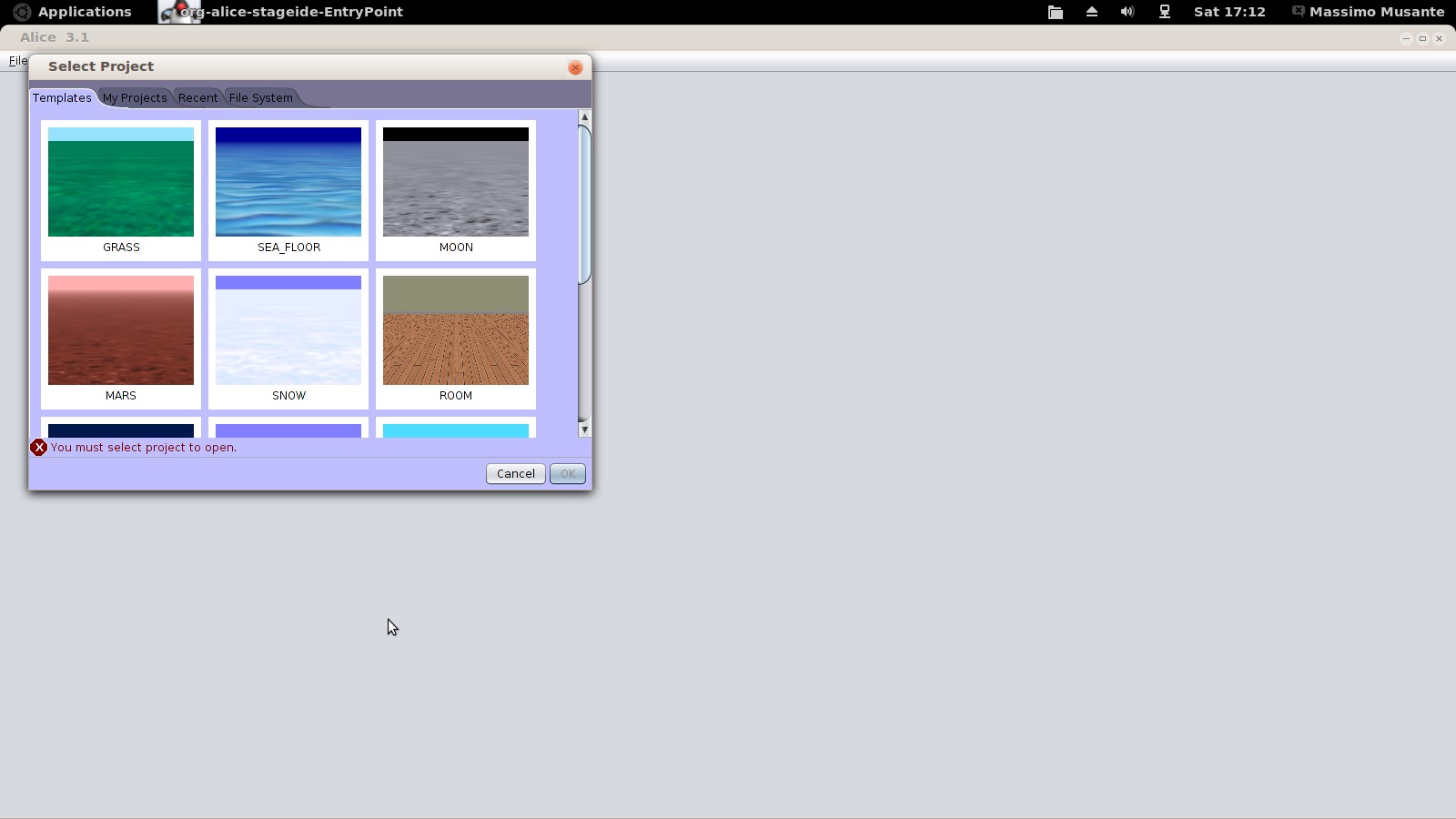Switch to the Recent tab

click(x=197, y=97)
